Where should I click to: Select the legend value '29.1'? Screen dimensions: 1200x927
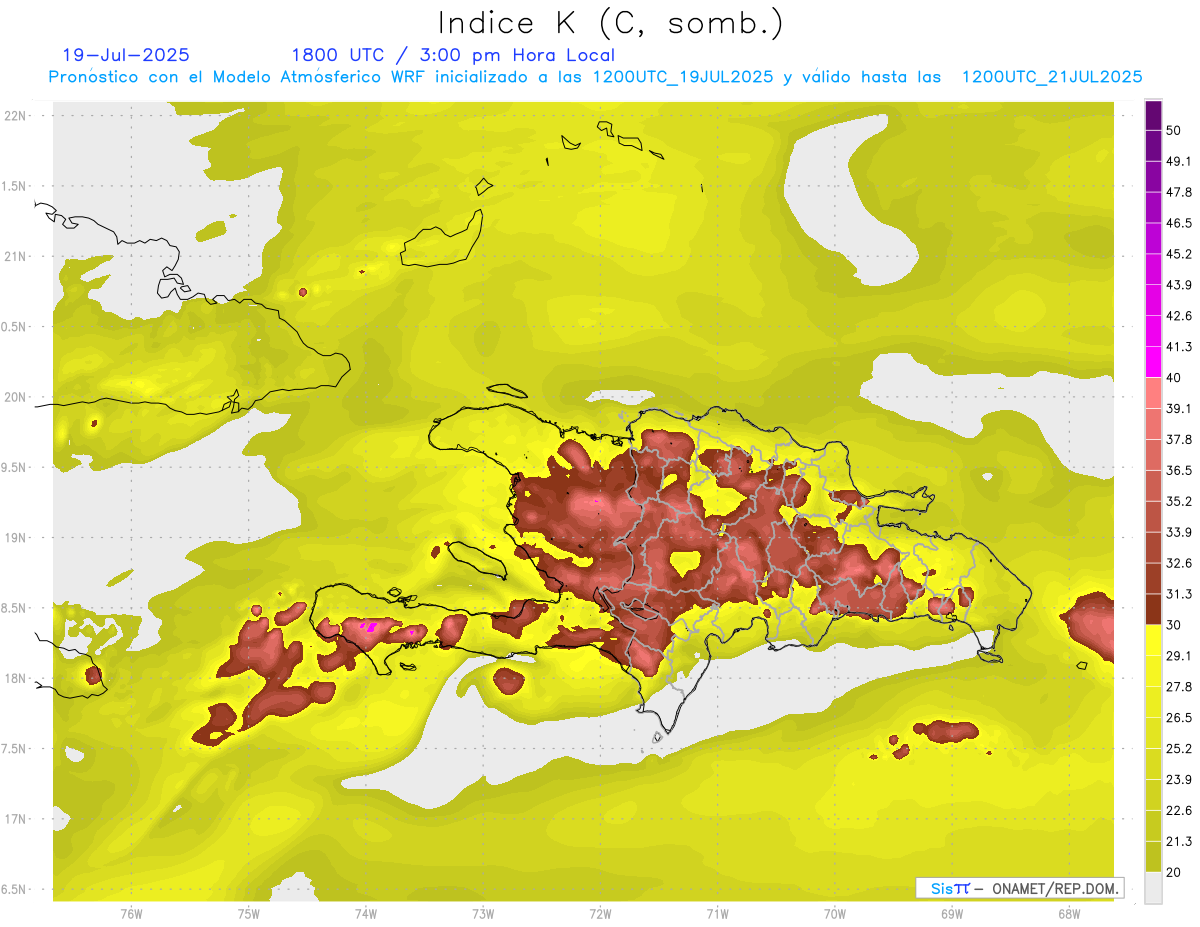[x=1179, y=656]
